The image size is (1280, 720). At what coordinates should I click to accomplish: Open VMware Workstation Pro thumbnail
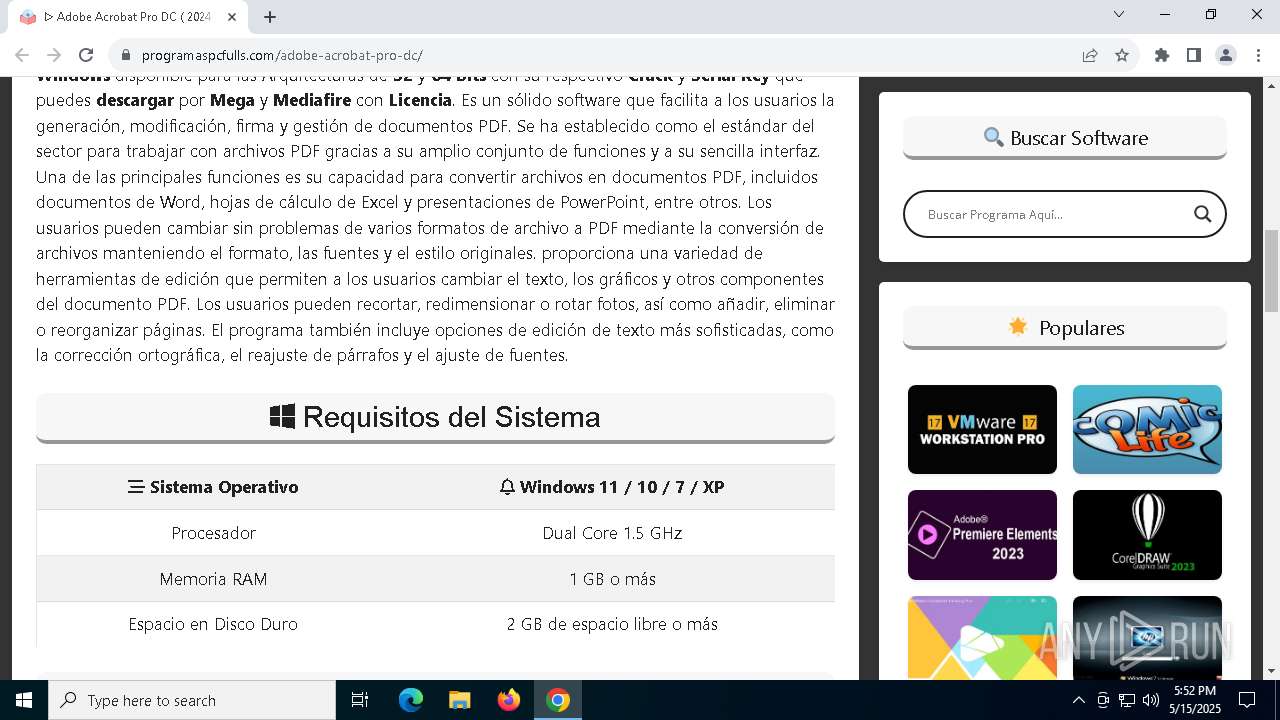(x=982, y=429)
